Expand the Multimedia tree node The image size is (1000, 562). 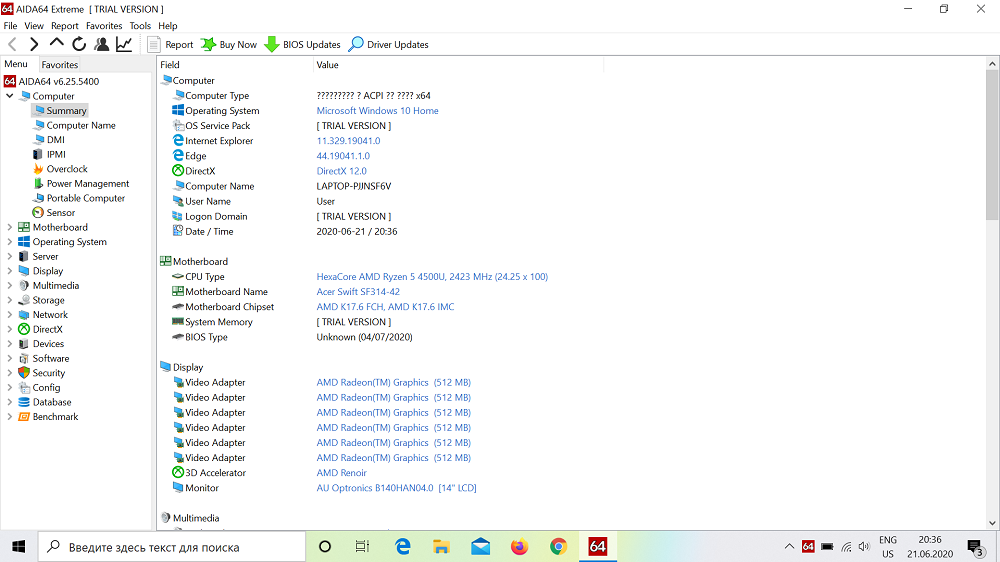click(10, 286)
